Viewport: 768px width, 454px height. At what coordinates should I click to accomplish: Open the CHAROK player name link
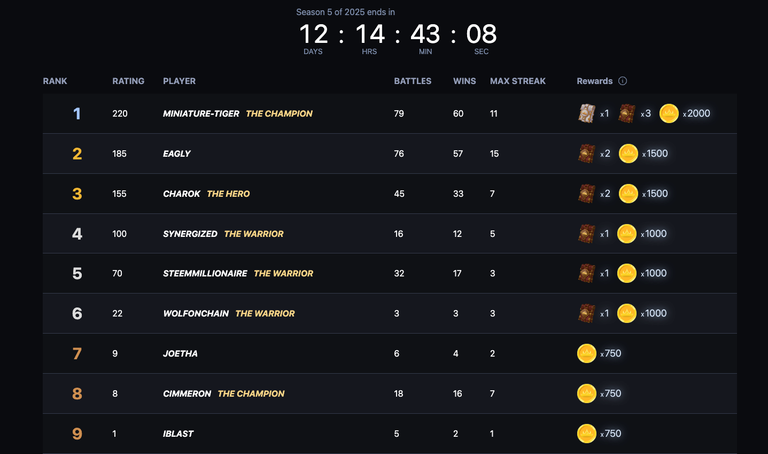click(x=181, y=194)
